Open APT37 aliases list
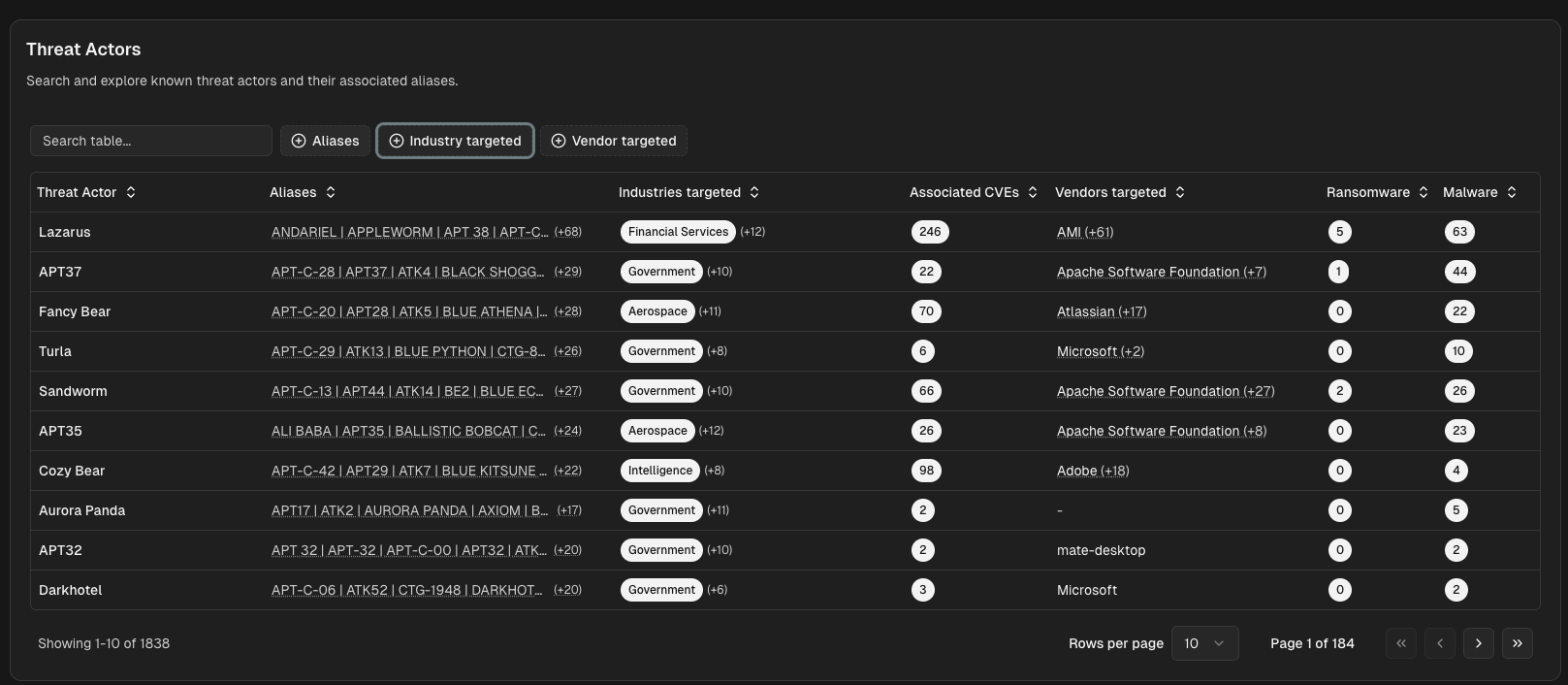The height and width of the screenshot is (685, 1568). coord(408,272)
